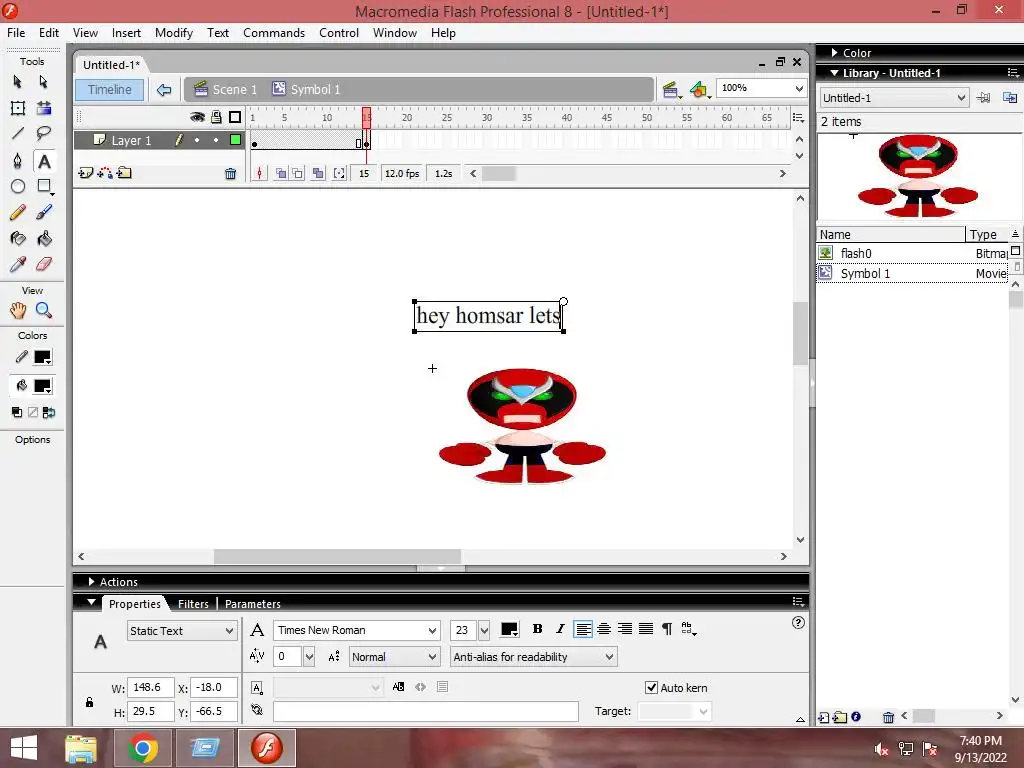
Task: Open Chrome from the taskbar
Action: (142, 748)
